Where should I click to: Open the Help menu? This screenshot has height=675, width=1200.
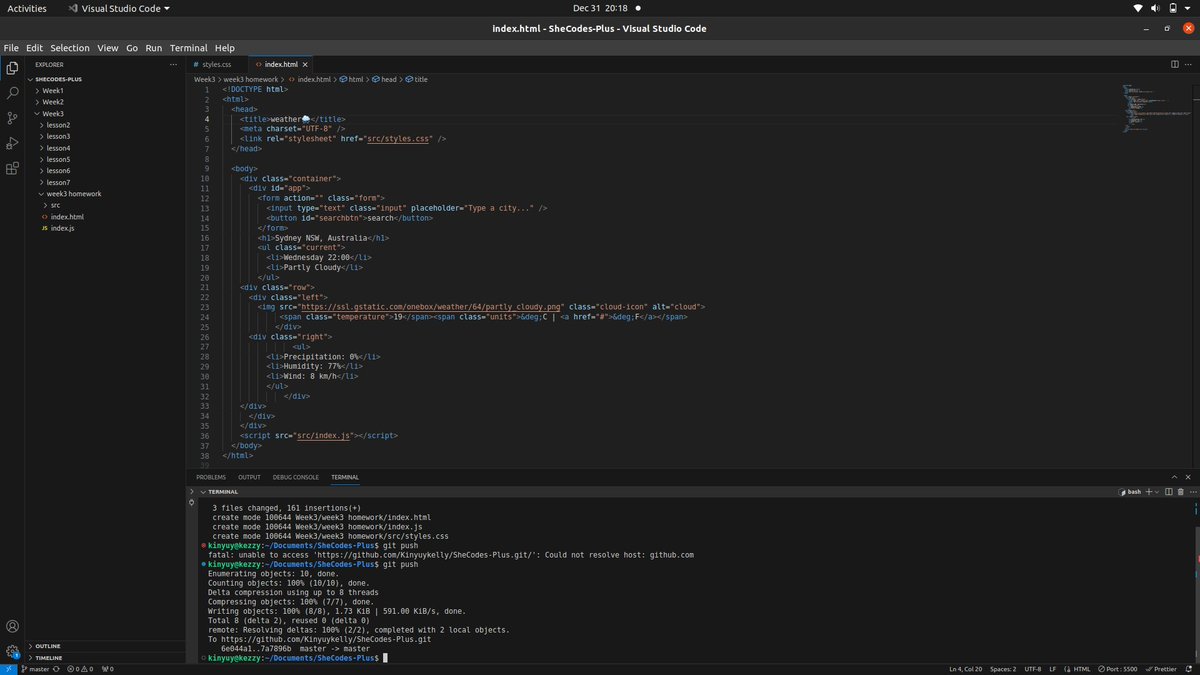(225, 48)
